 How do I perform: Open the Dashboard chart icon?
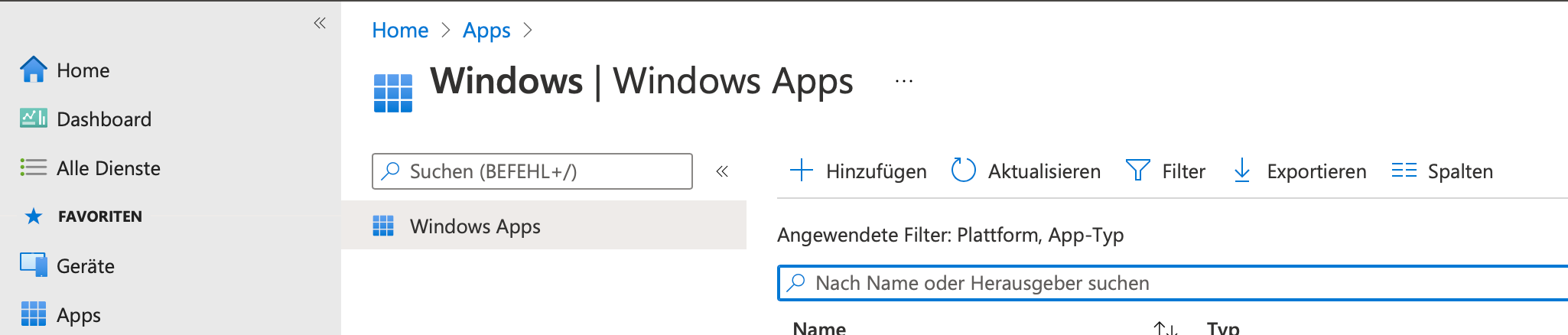tap(33, 119)
